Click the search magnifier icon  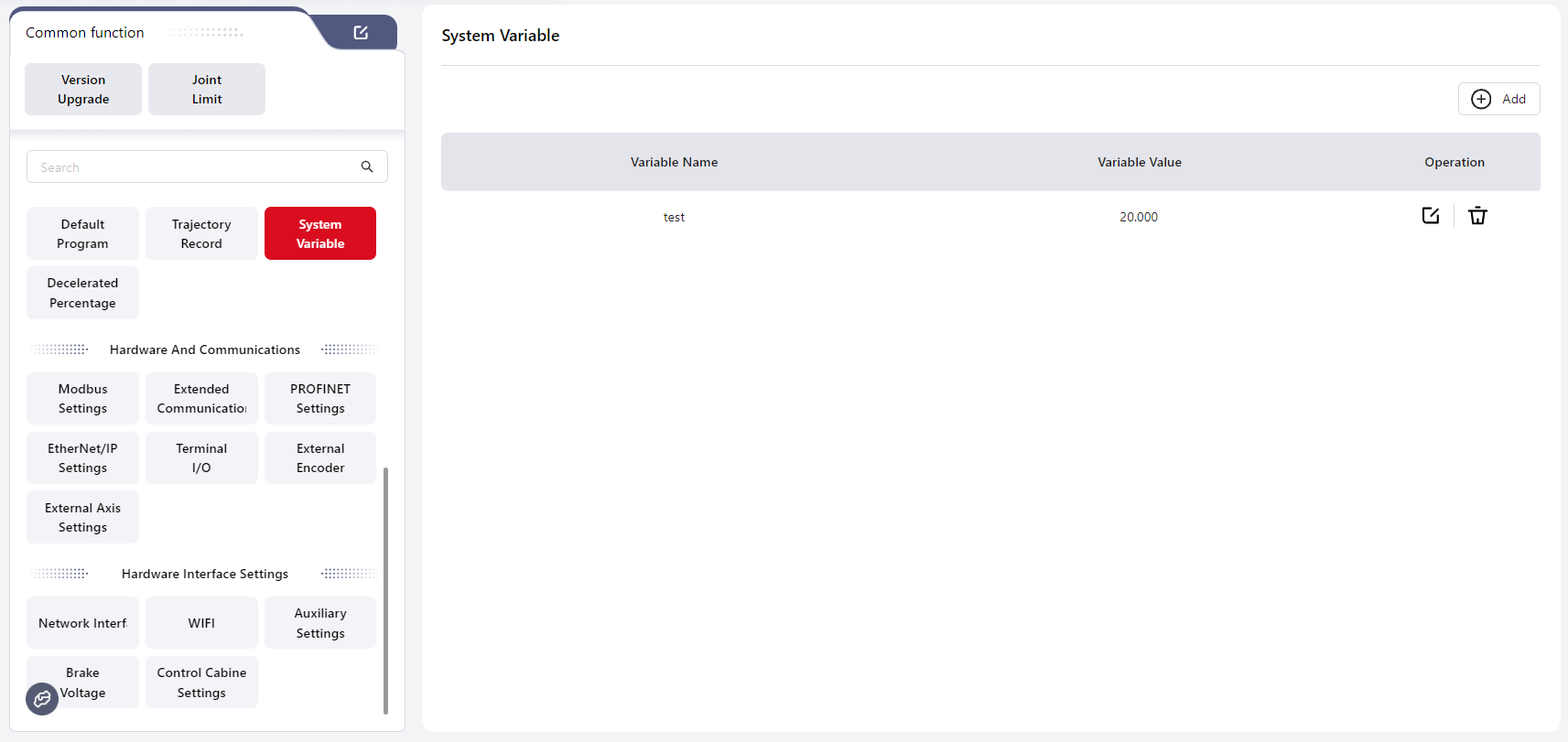[x=367, y=167]
